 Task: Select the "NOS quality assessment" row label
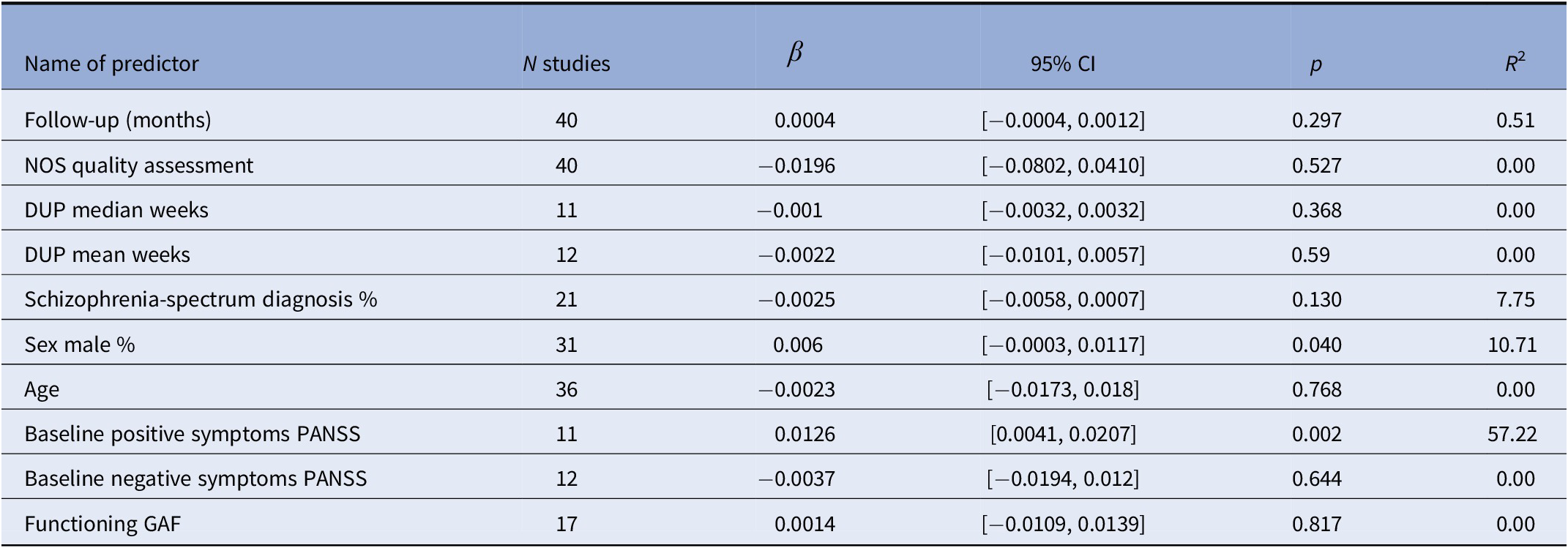pyautogui.click(x=138, y=165)
